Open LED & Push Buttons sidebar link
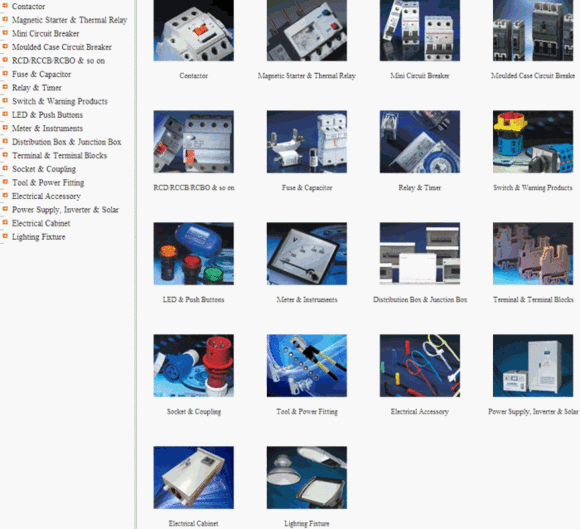 pyautogui.click(x=47, y=115)
